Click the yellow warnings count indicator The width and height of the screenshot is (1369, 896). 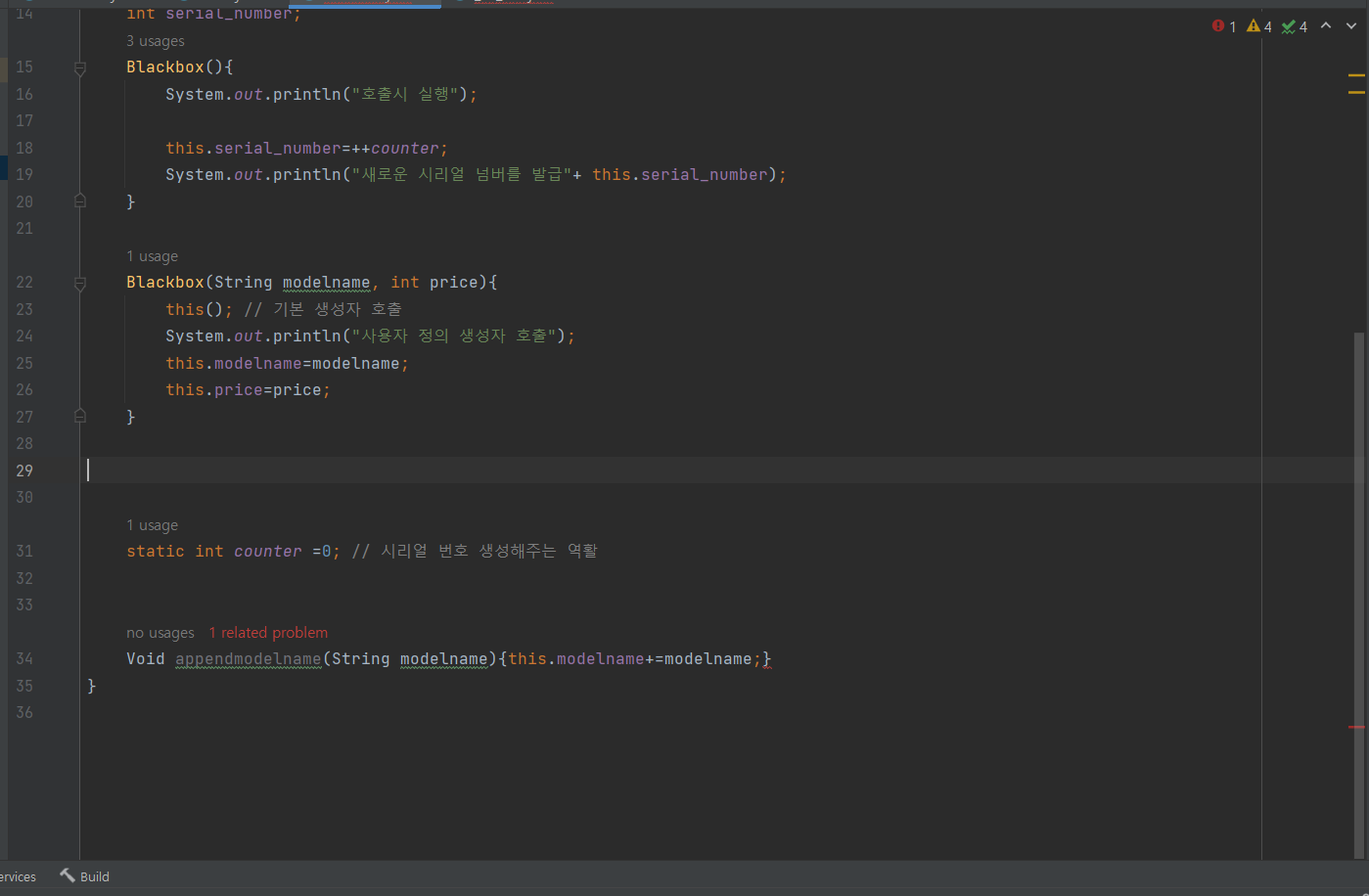click(1259, 26)
